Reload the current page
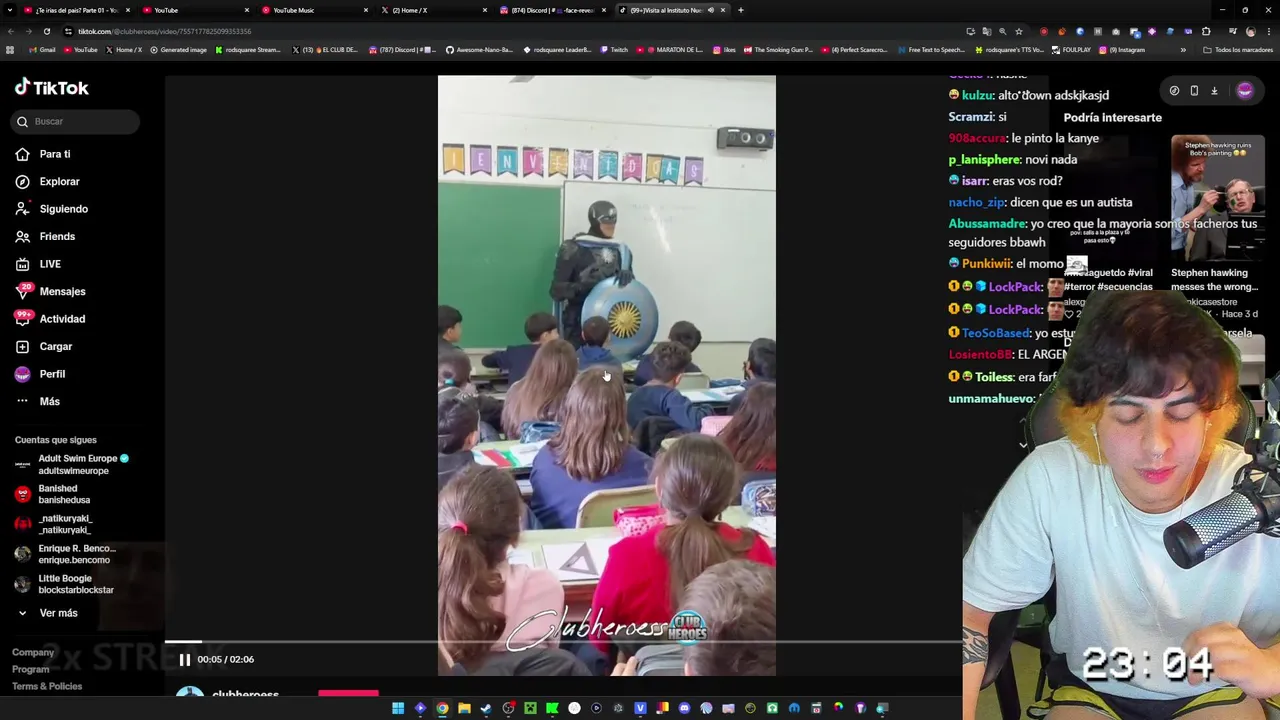1280x720 pixels. pos(46,31)
